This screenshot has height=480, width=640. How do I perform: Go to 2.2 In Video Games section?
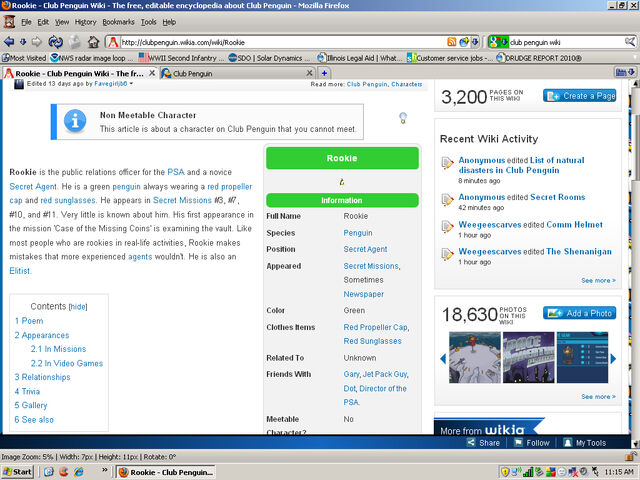(67, 363)
